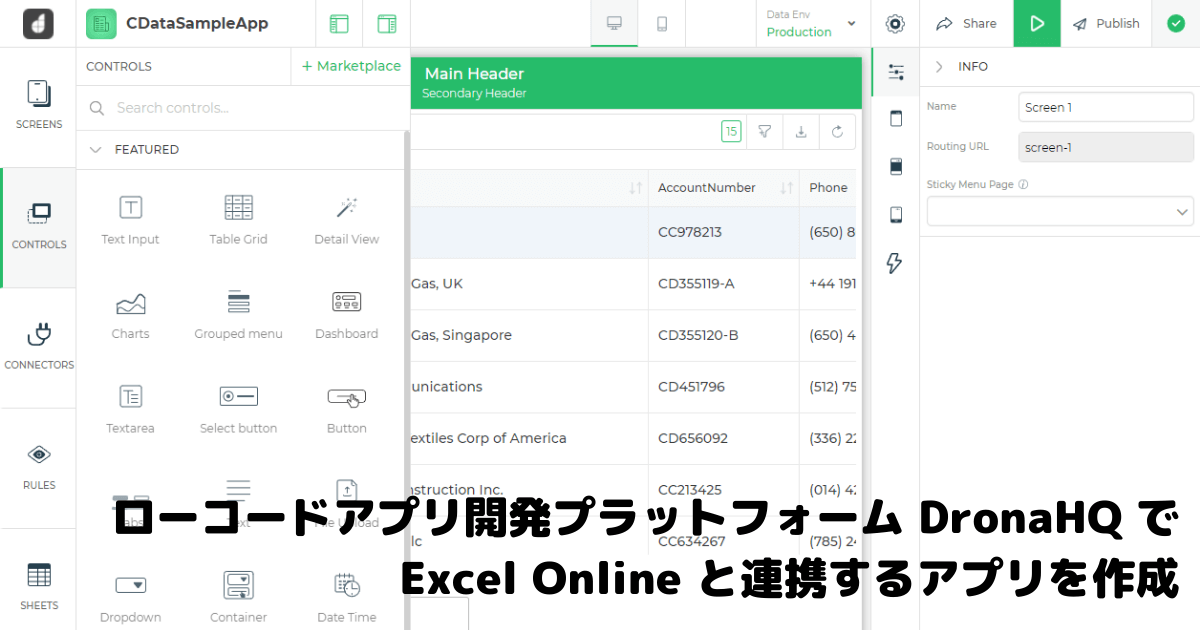Toggle the left panel layout icon
The image size is (1200, 630).
pyautogui.click(x=339, y=23)
